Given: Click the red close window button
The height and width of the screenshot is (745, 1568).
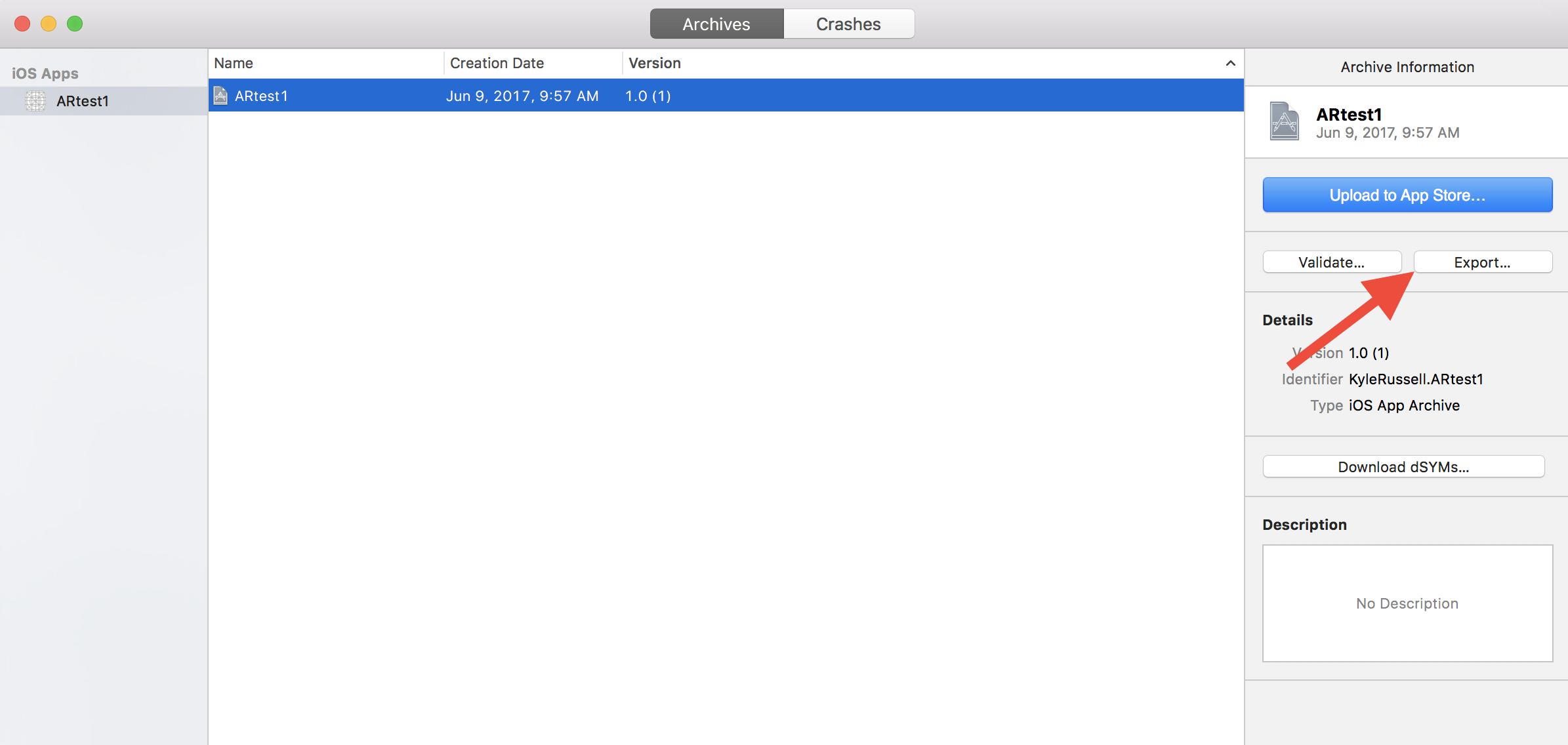Looking at the screenshot, I should 22,24.
